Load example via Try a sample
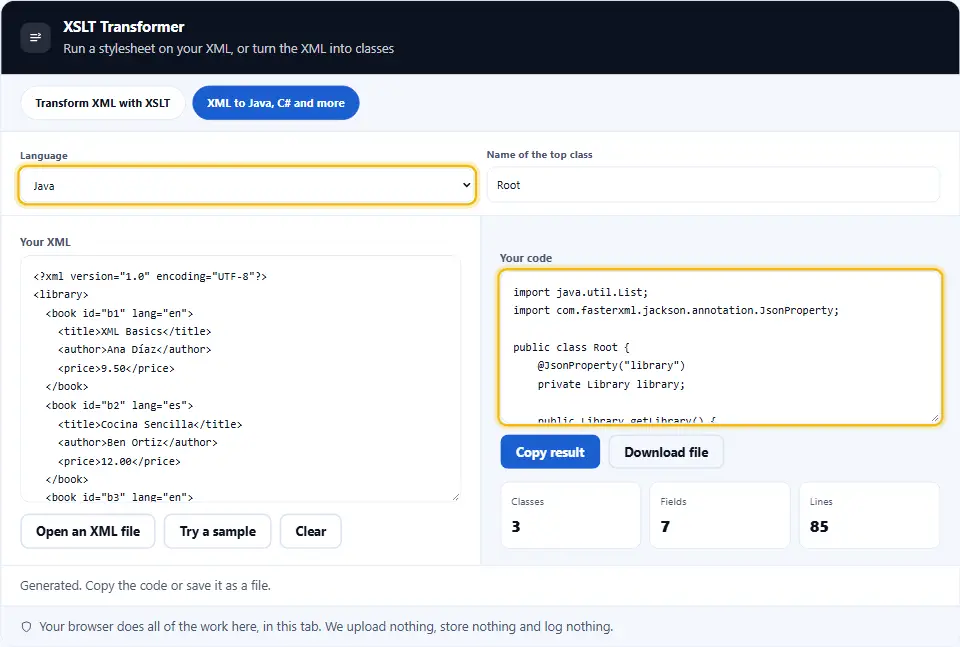Viewport: 960px width, 647px height. click(x=217, y=531)
